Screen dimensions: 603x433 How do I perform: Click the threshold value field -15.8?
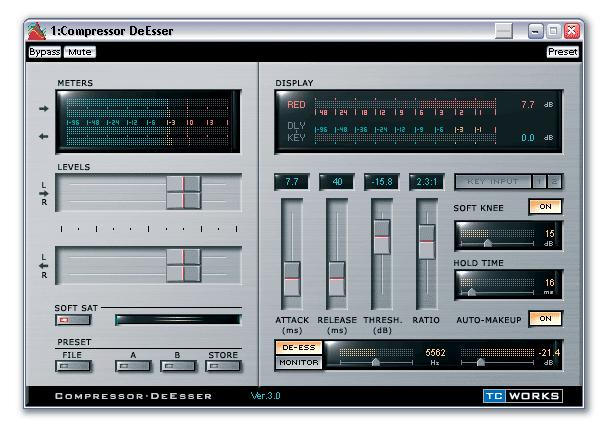click(x=382, y=182)
